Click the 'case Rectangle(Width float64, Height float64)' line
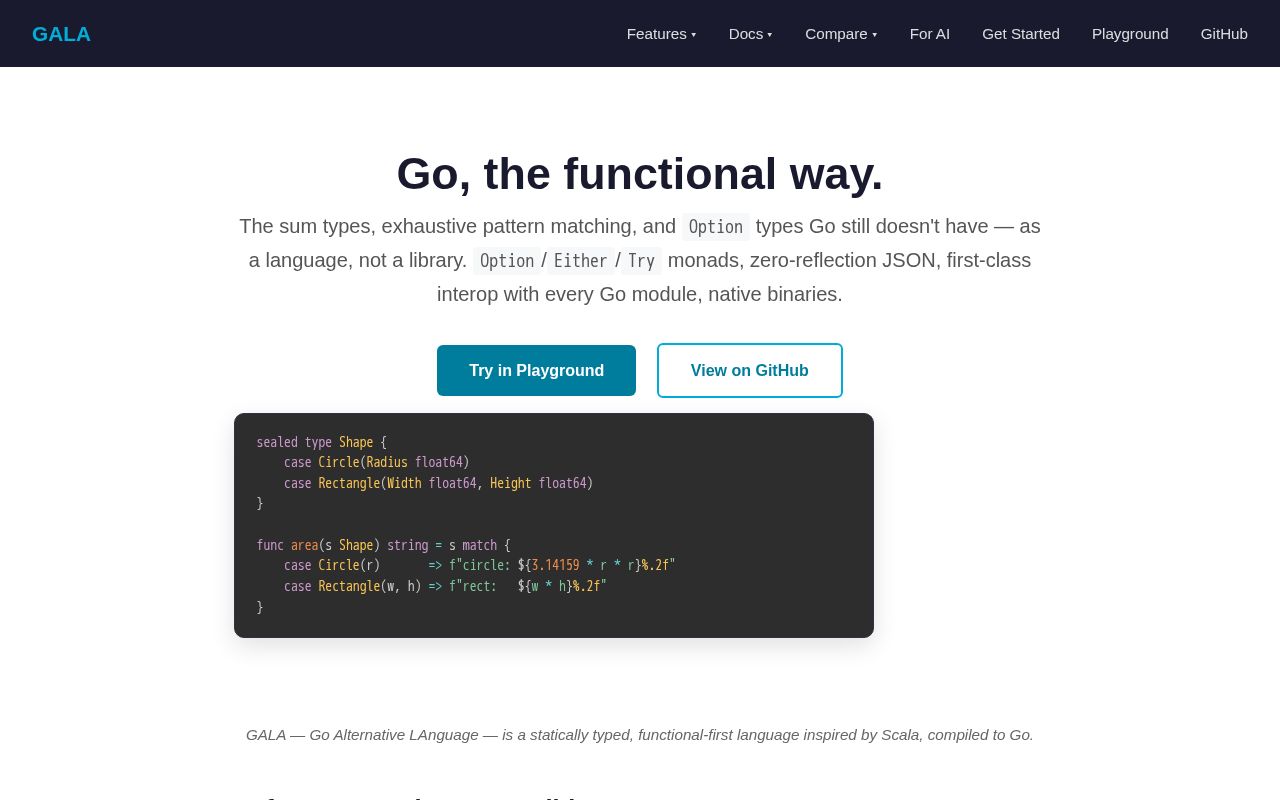The height and width of the screenshot is (800, 1280). coord(439,484)
